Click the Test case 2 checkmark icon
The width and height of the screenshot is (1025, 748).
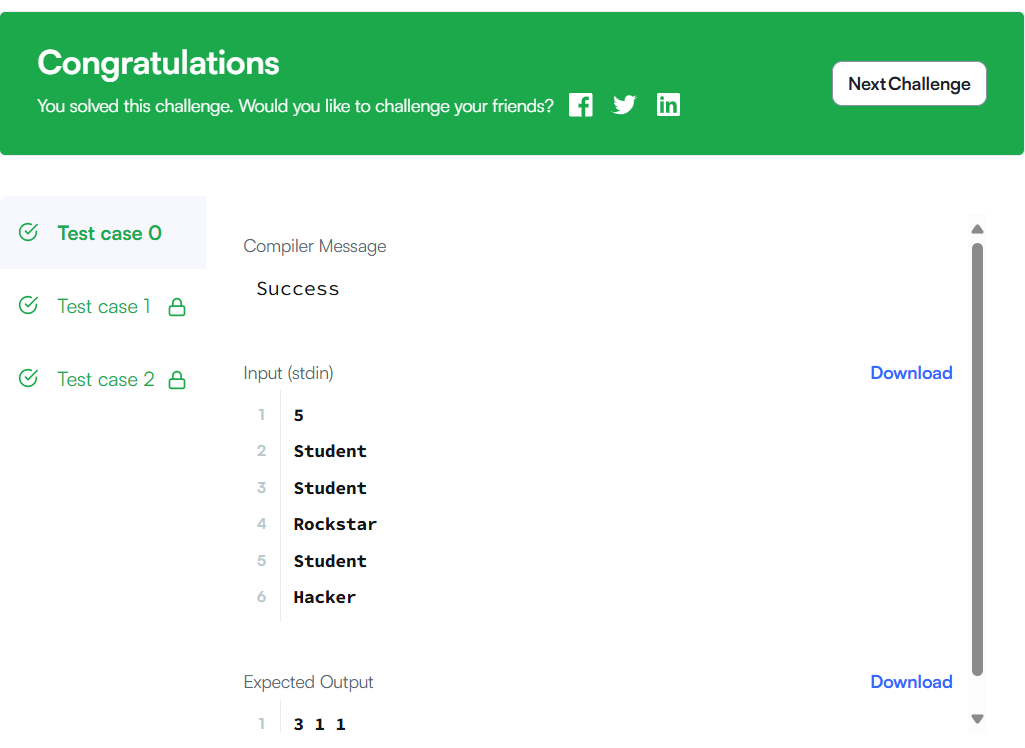click(x=28, y=379)
